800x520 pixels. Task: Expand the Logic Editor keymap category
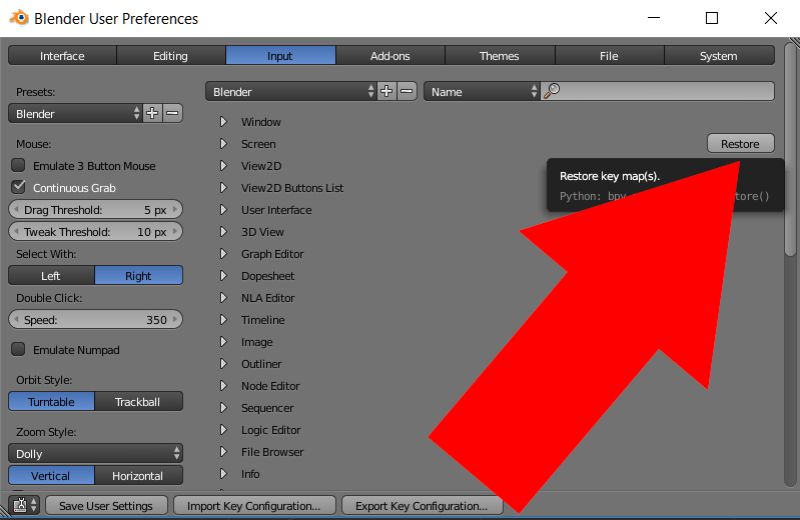(223, 430)
